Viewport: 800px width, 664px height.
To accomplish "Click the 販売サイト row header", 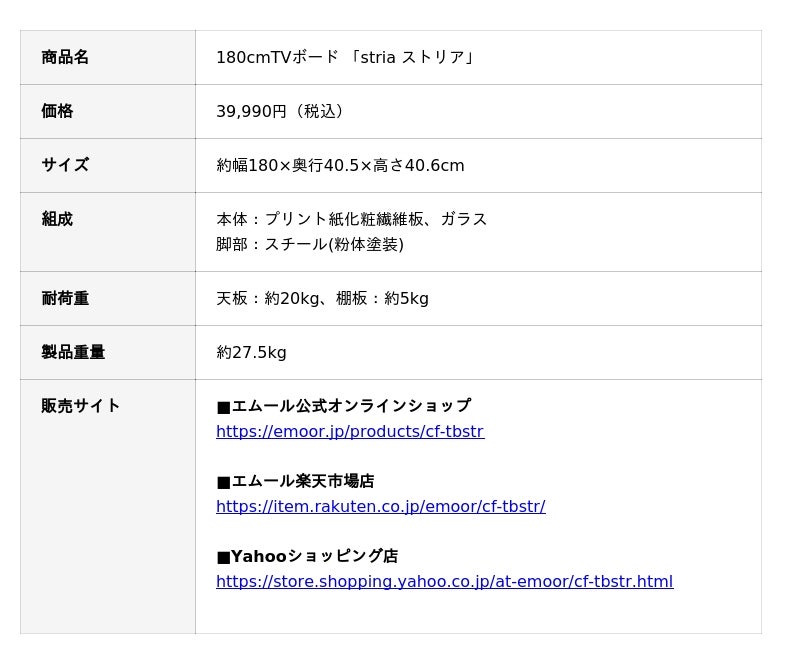I will (x=81, y=406).
